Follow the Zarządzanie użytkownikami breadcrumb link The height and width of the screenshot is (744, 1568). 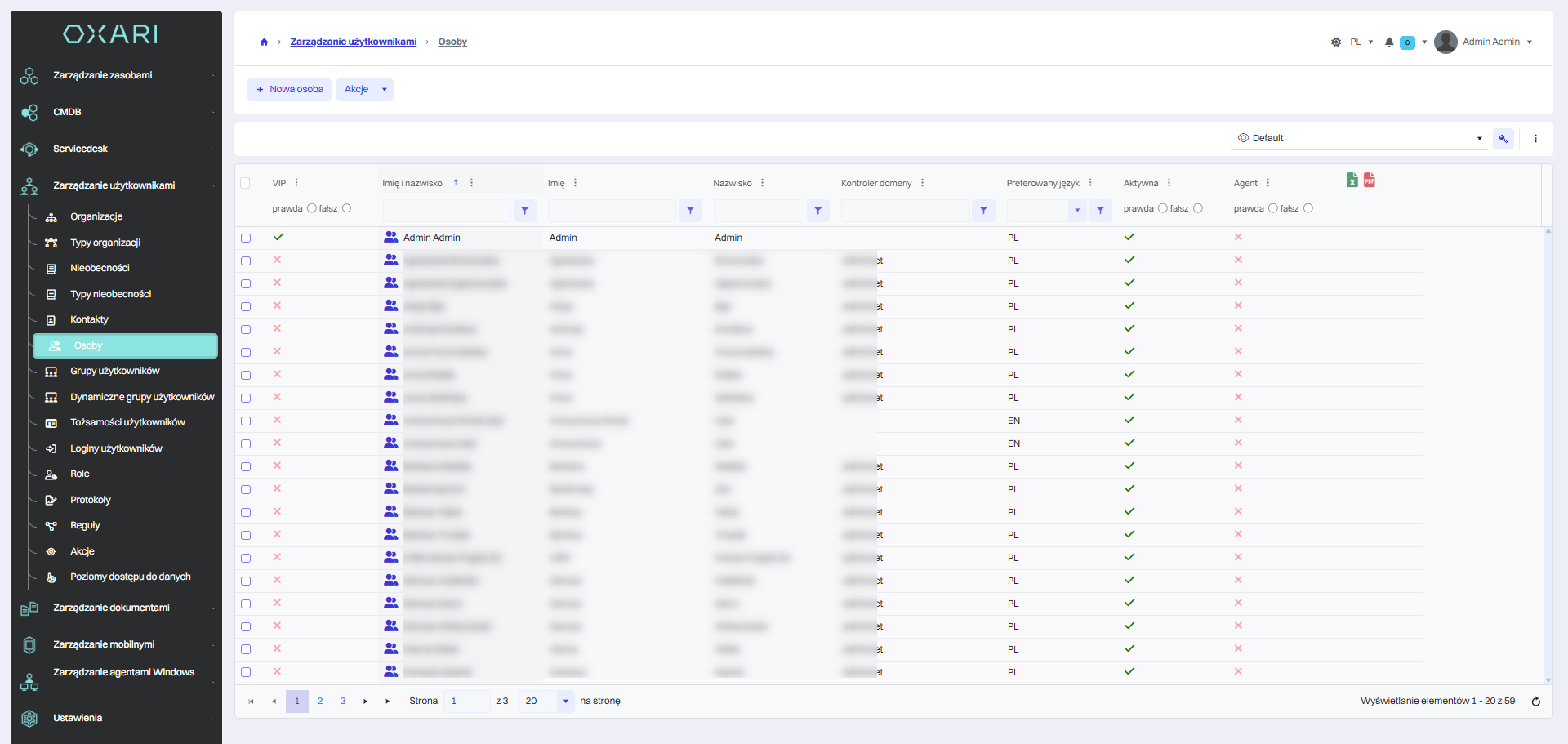354,42
